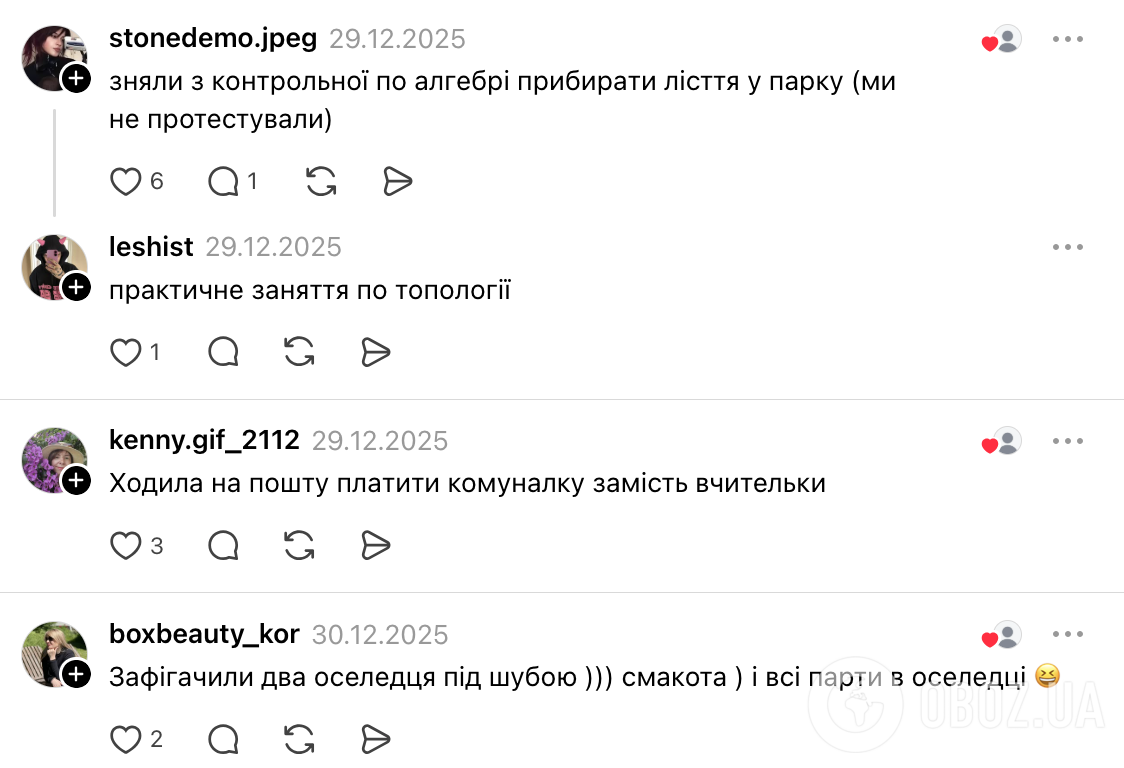Like stonedemo.jpeg's comment about algebra test
Screen dimensions: 1124x768
click(124, 181)
